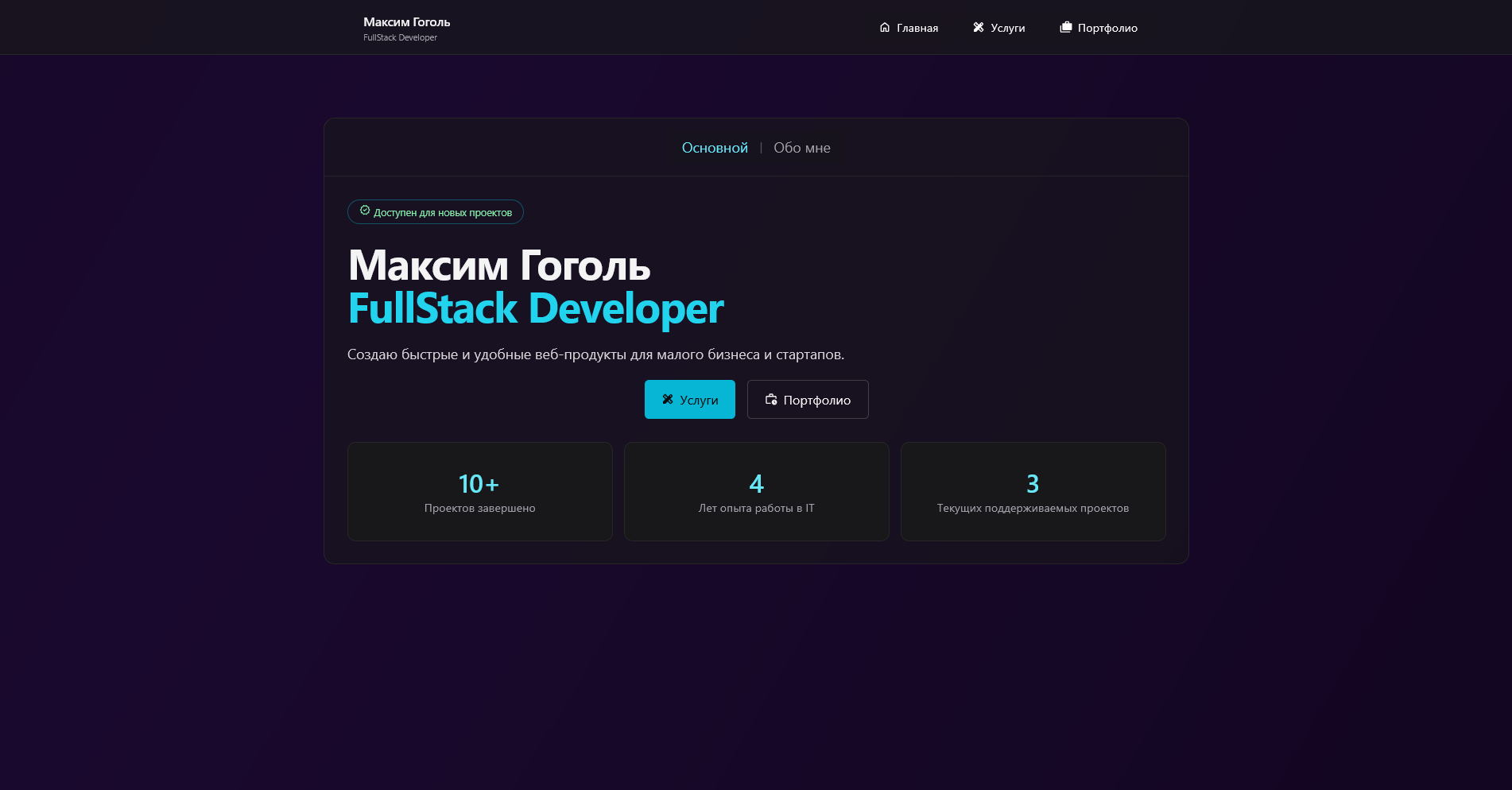1512x790 pixels.
Task: Switch to the Основной tab
Action: 715,148
